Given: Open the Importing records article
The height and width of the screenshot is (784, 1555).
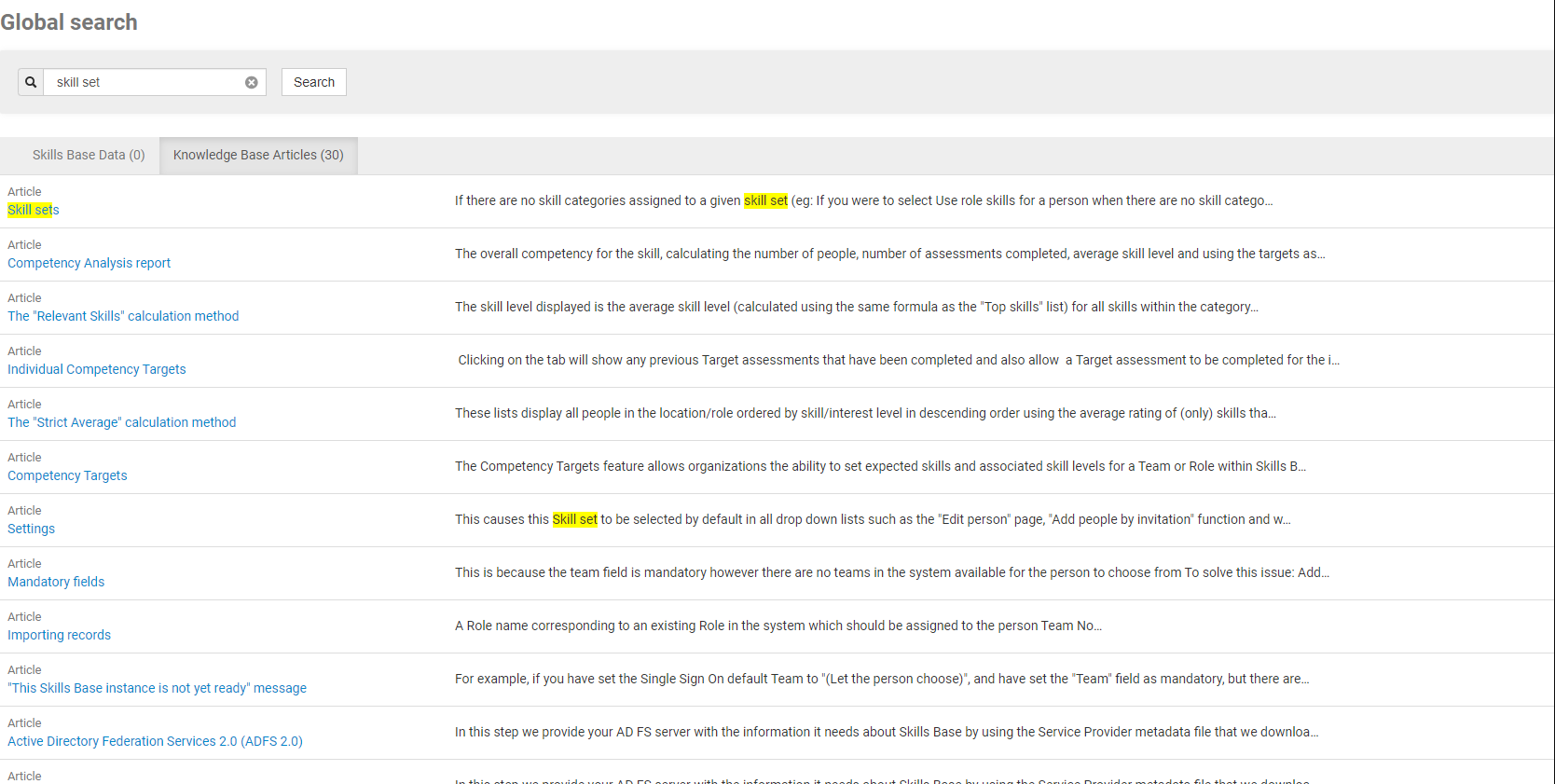Looking at the screenshot, I should 60,635.
